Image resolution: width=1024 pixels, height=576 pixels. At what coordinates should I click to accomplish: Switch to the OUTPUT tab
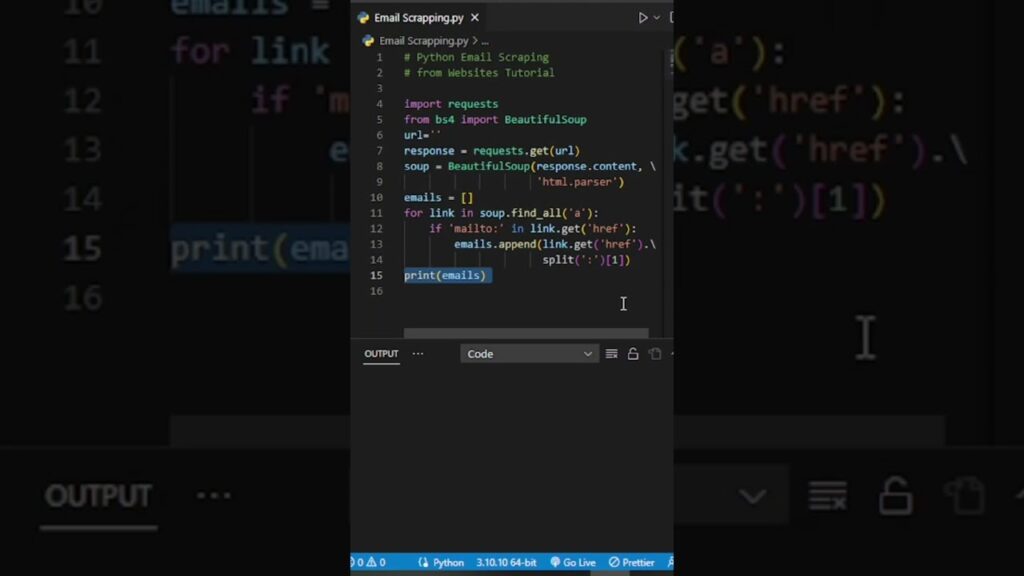click(380, 353)
